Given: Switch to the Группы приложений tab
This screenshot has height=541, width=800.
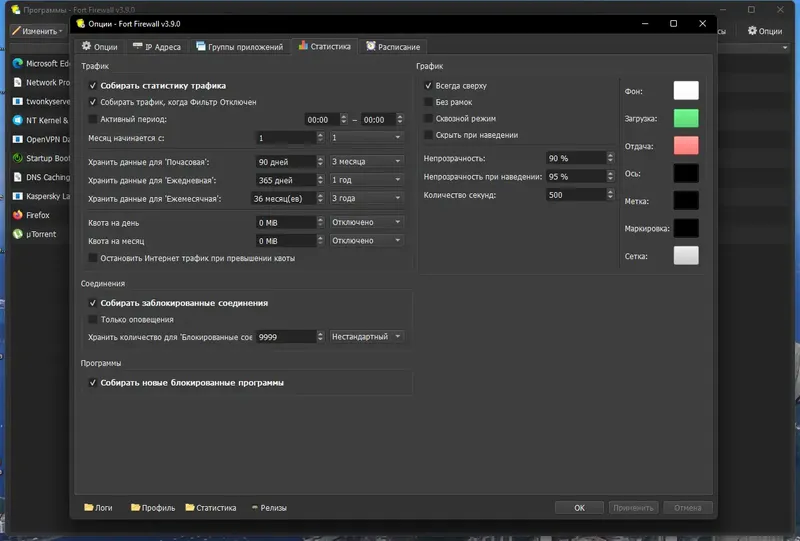Looking at the screenshot, I should tap(239, 46).
